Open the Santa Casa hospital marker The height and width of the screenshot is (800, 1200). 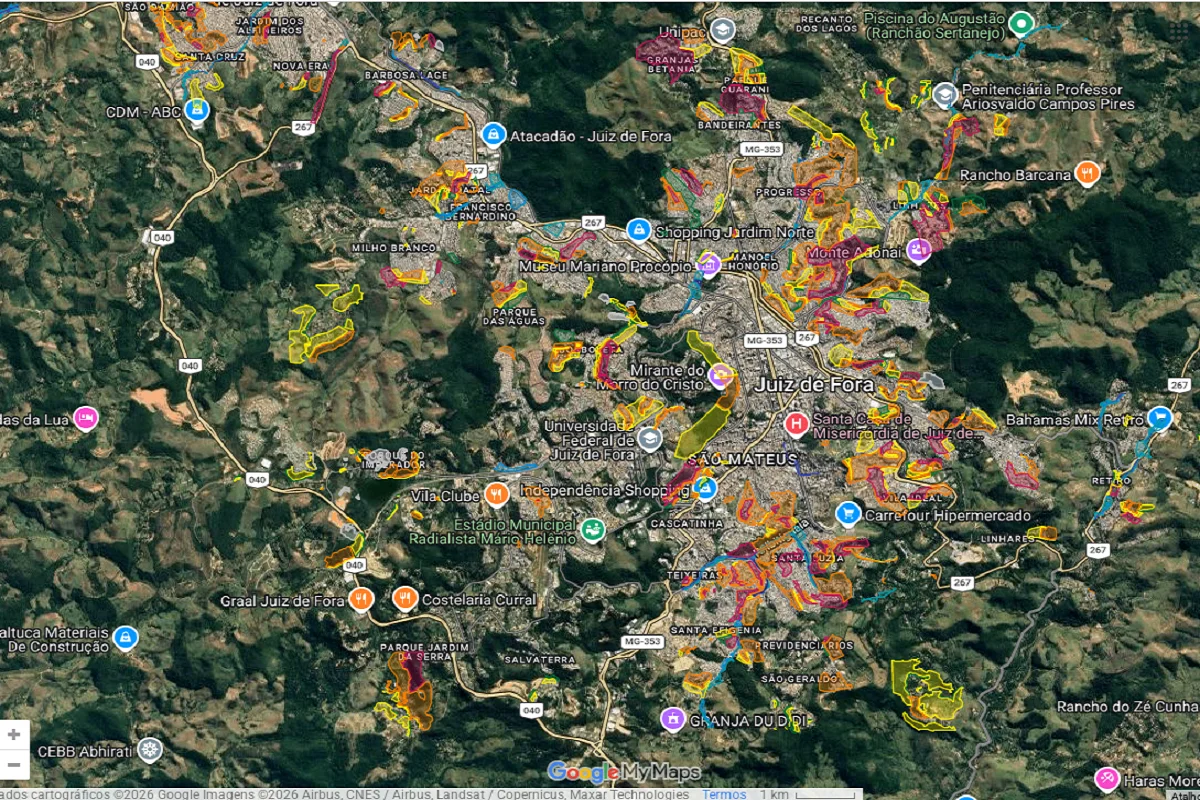click(x=796, y=424)
